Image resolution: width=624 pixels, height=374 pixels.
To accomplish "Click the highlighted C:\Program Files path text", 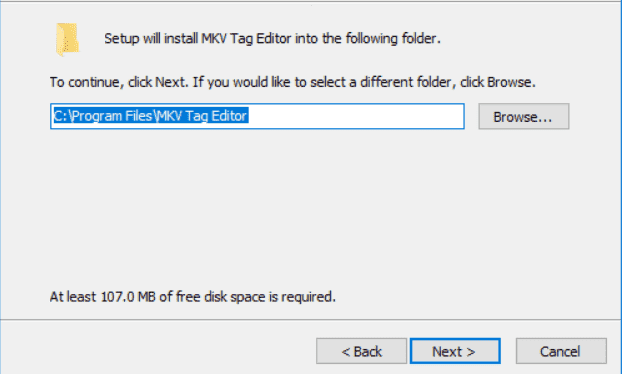I will [151, 116].
